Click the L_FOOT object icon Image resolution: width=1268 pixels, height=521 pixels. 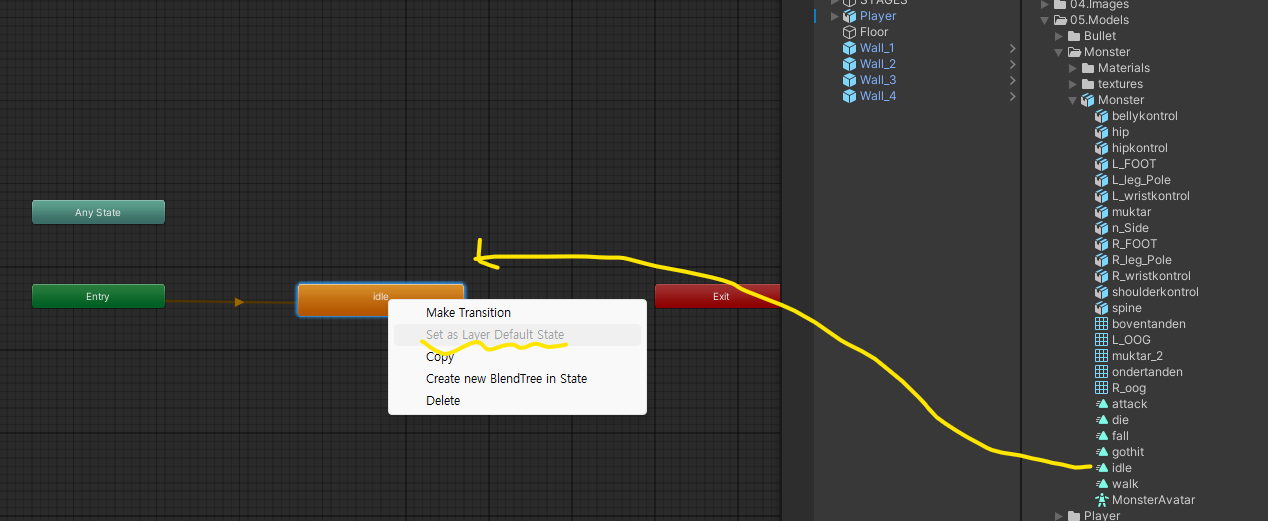(x=1102, y=164)
